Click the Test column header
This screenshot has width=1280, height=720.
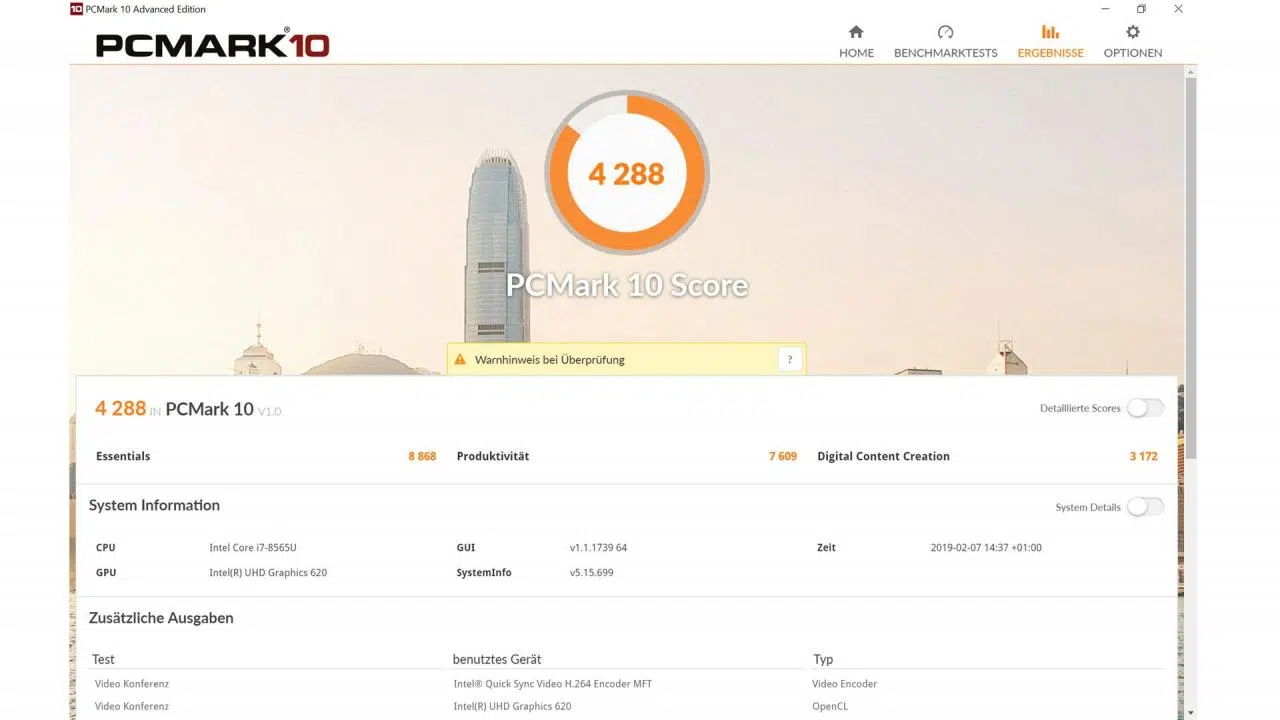(103, 659)
